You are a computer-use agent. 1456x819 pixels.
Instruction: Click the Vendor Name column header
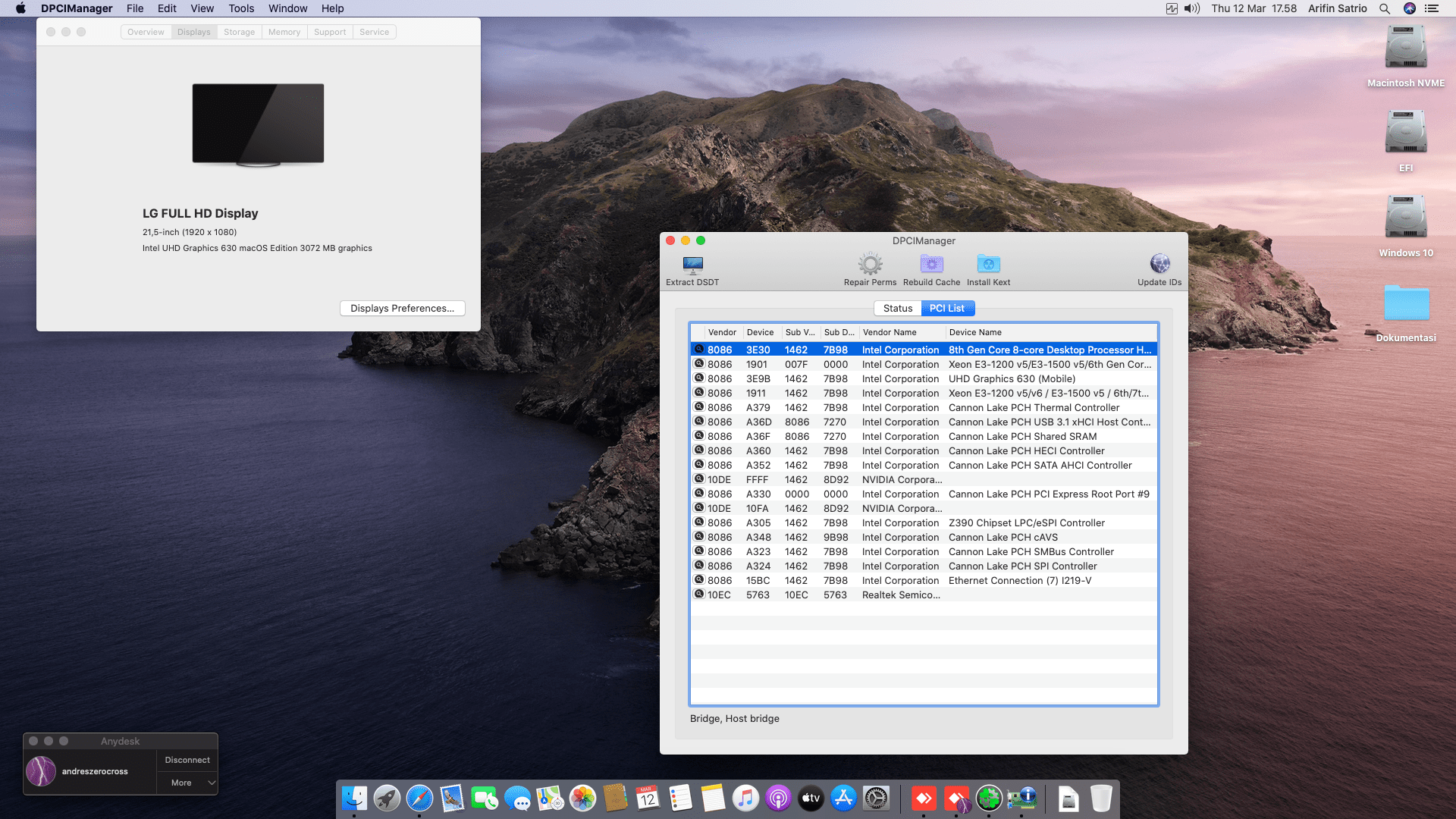pyautogui.click(x=902, y=332)
